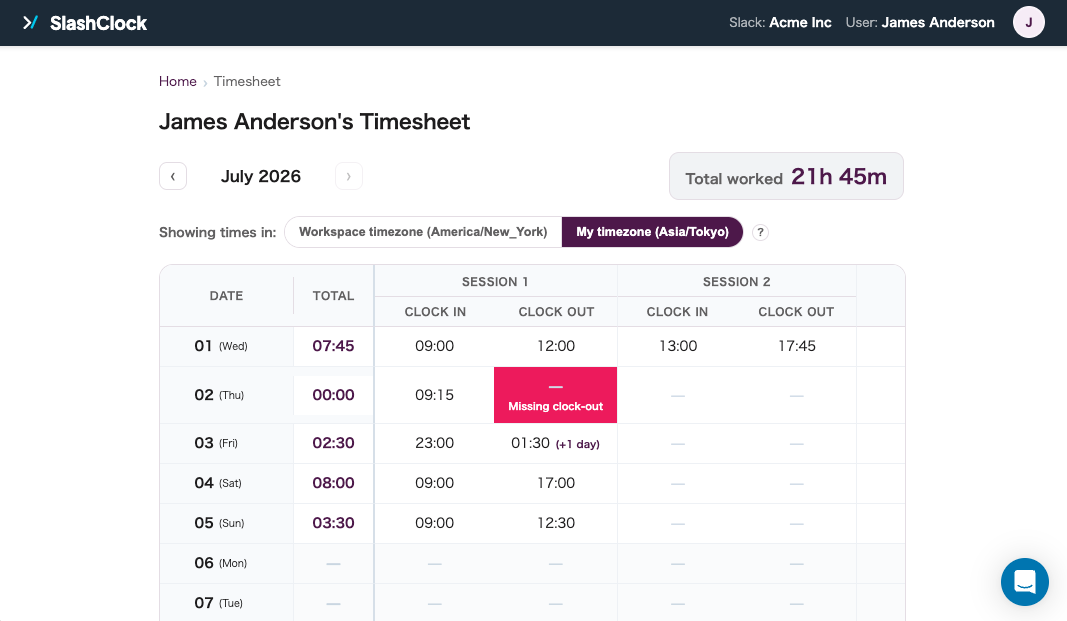Click James Anderson user name
The height and width of the screenshot is (621, 1067).
(938, 22)
